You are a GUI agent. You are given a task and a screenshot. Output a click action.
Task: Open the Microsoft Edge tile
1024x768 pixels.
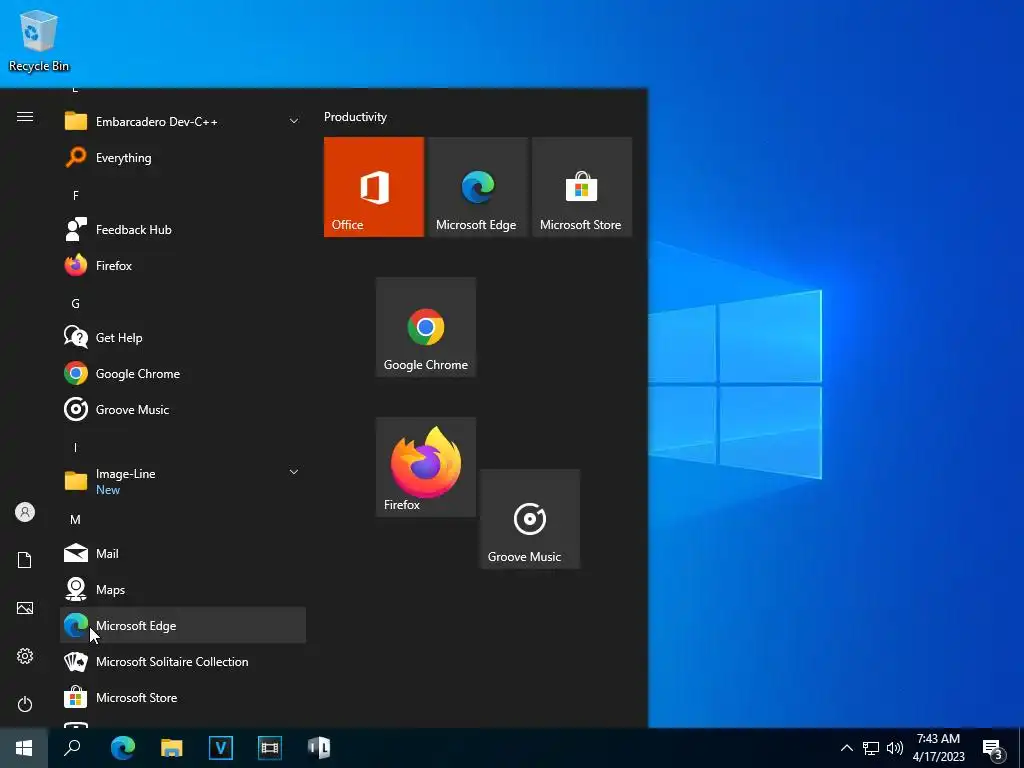coord(478,187)
